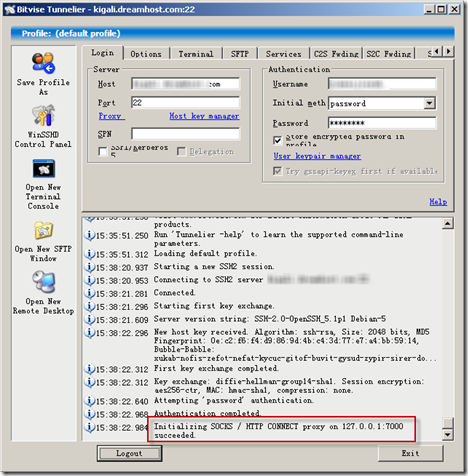Open New SFTP Window icon
Image resolution: width=468 pixels, height=476 pixels.
tap(44, 230)
